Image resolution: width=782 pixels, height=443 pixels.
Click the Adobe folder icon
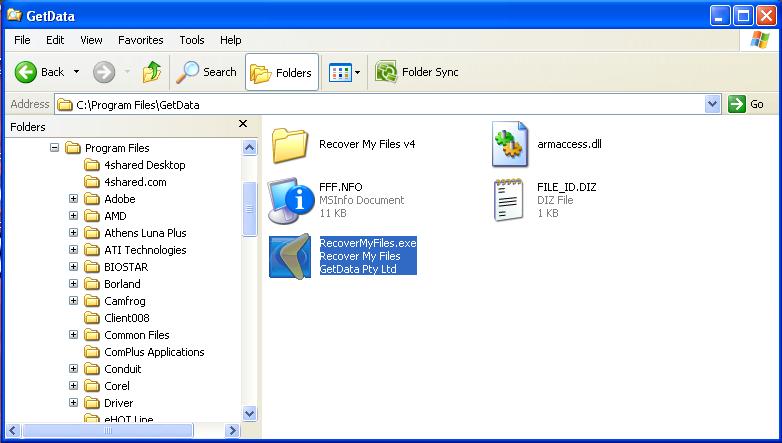point(92,199)
